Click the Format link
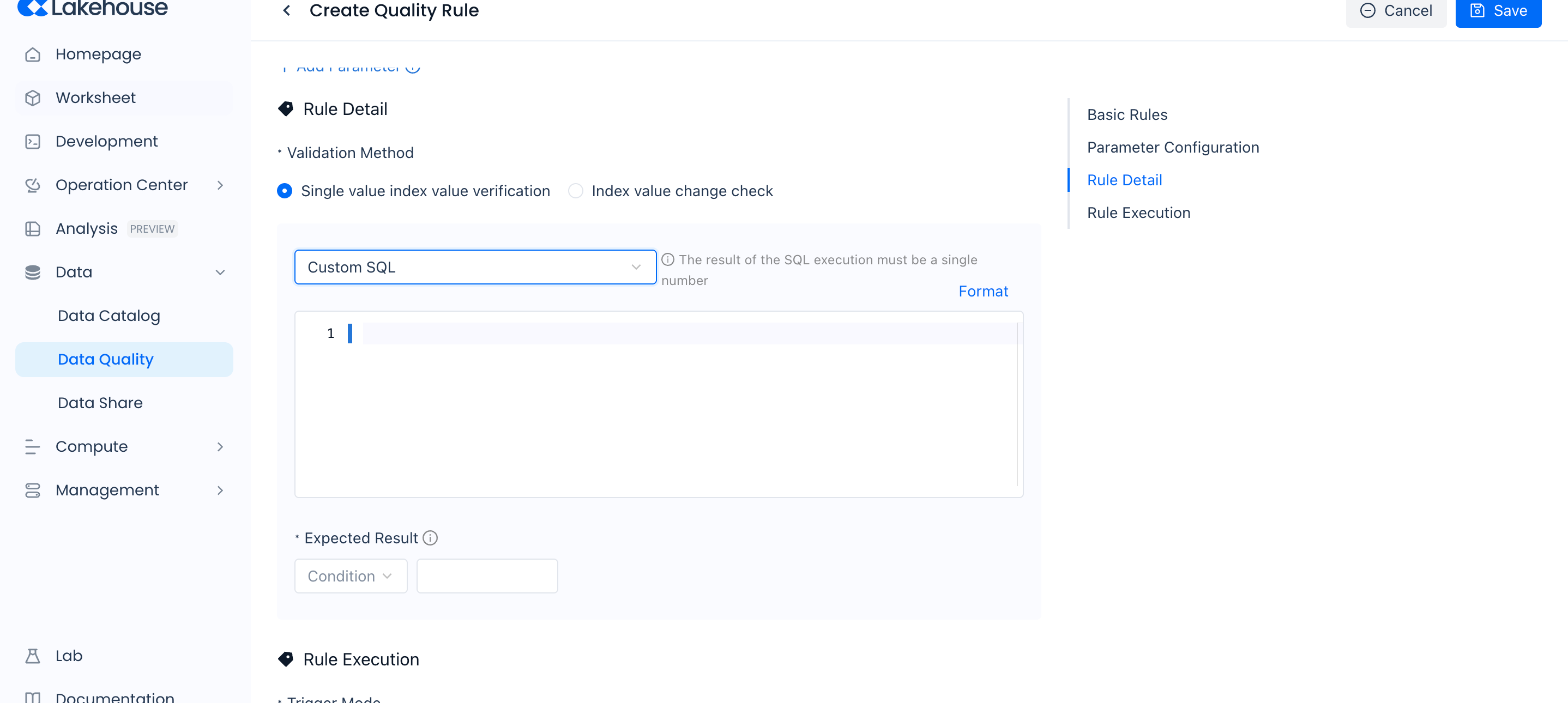1568x703 pixels. (983, 292)
